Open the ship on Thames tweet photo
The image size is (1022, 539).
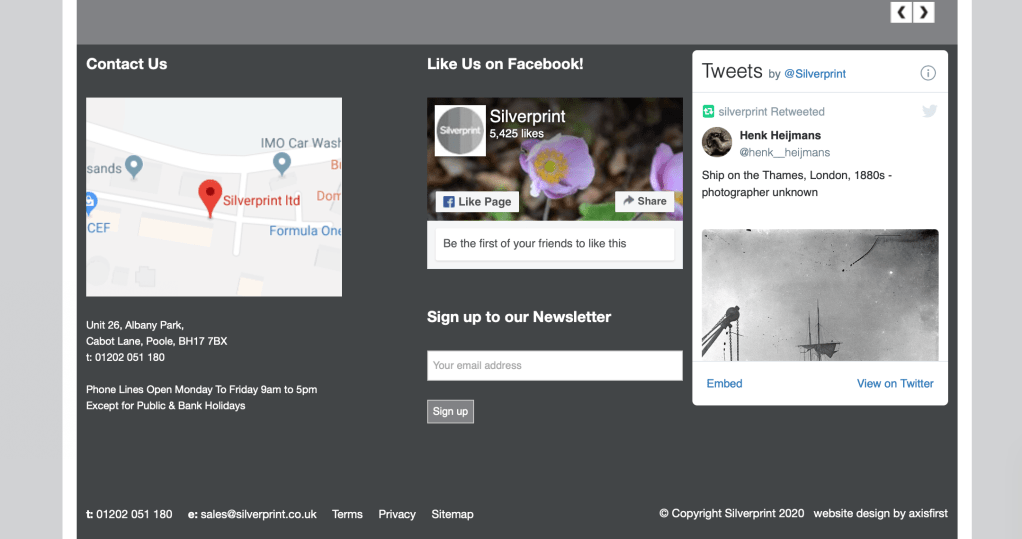(820, 294)
